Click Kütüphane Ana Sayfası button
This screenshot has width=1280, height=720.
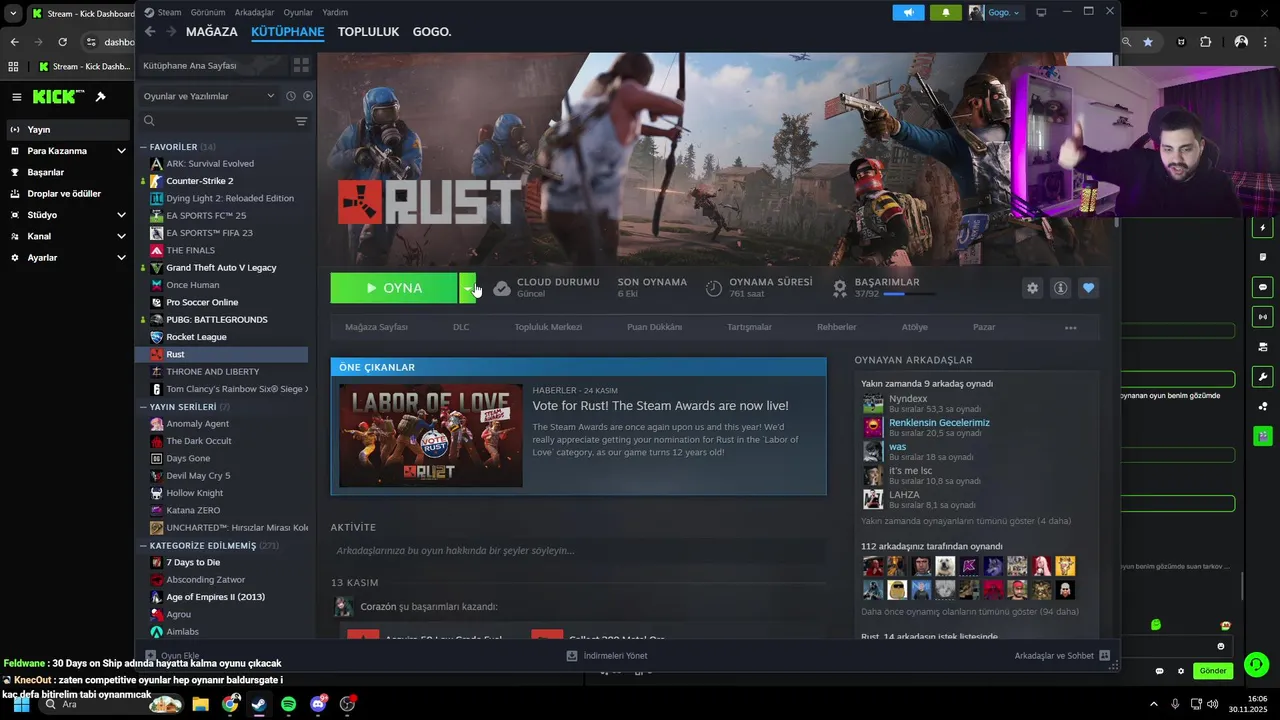point(211,65)
